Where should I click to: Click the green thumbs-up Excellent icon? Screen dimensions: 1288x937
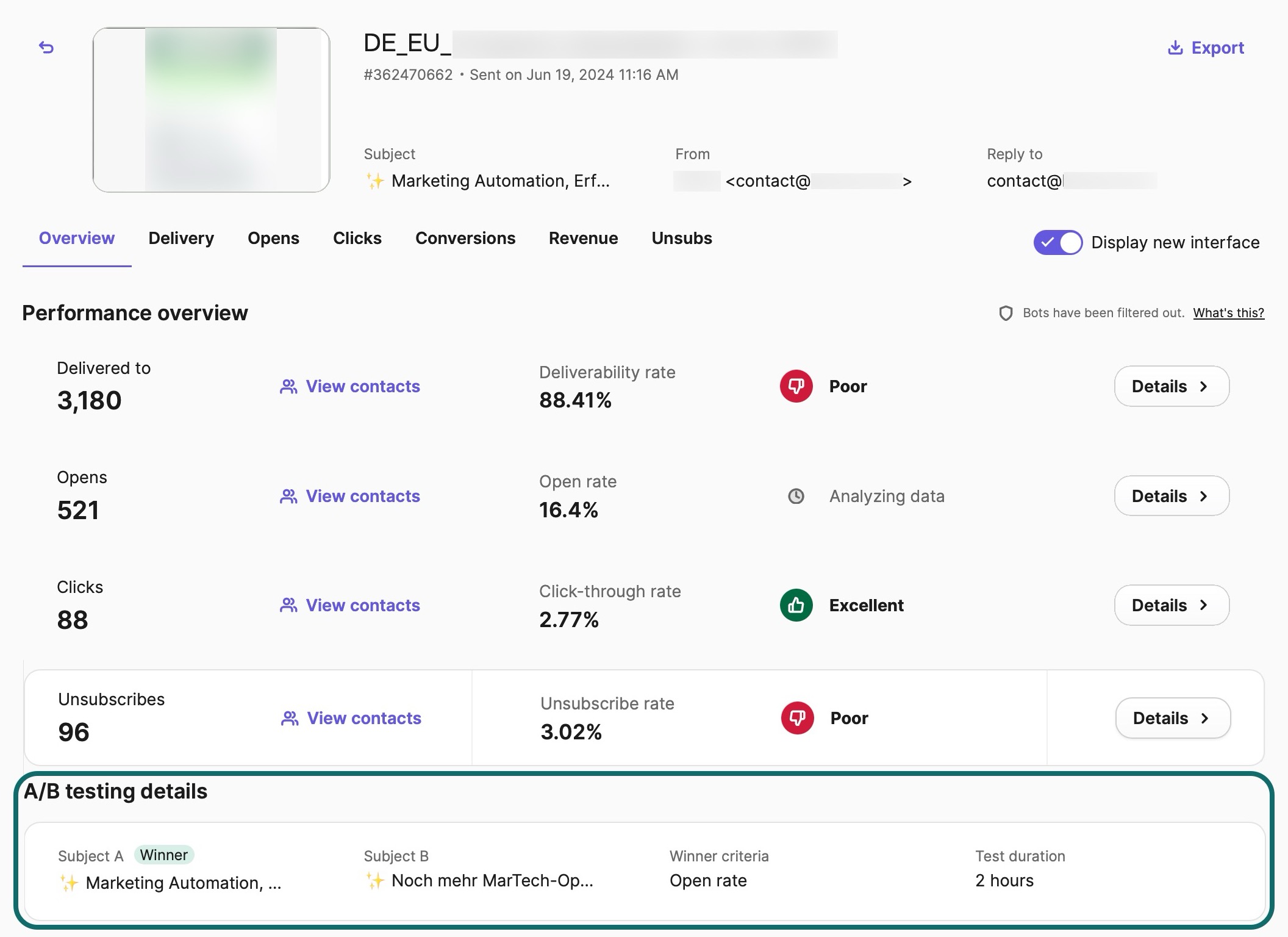click(x=796, y=605)
